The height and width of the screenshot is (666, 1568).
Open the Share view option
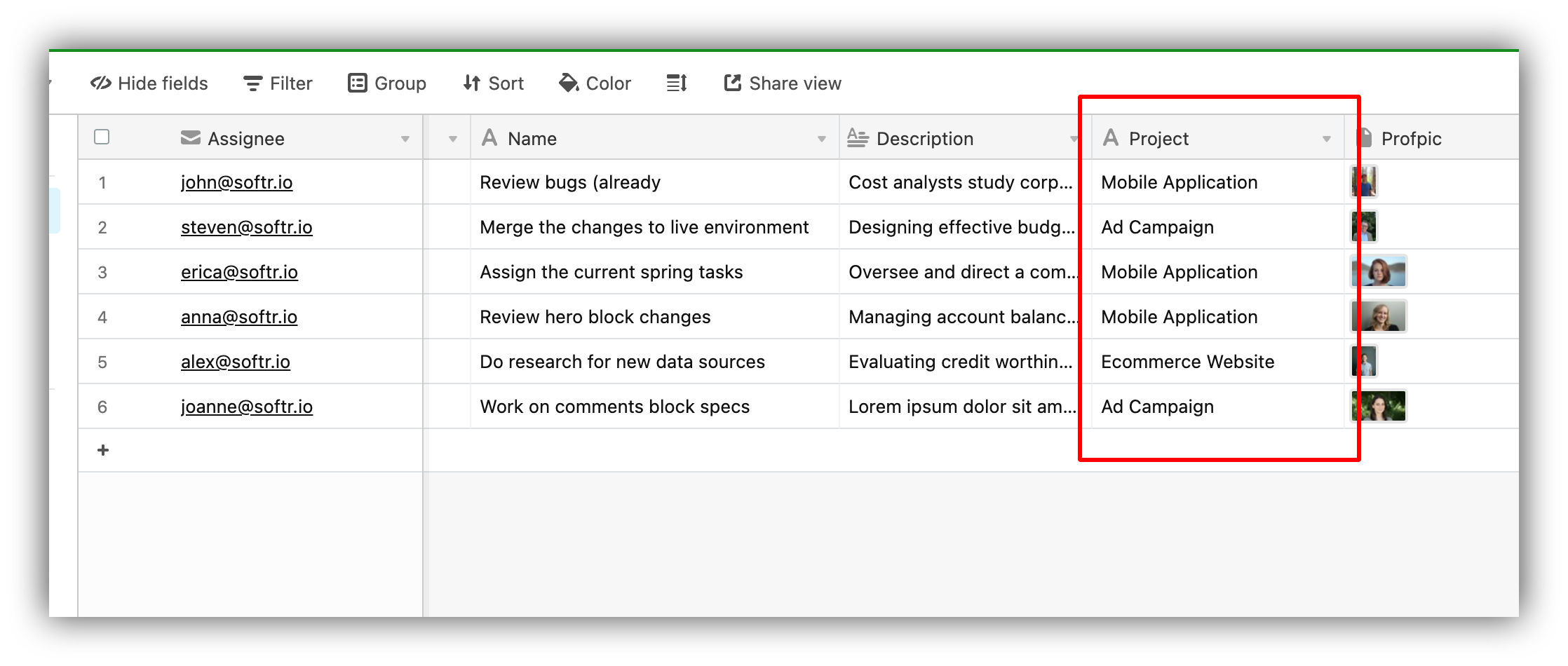(x=781, y=83)
